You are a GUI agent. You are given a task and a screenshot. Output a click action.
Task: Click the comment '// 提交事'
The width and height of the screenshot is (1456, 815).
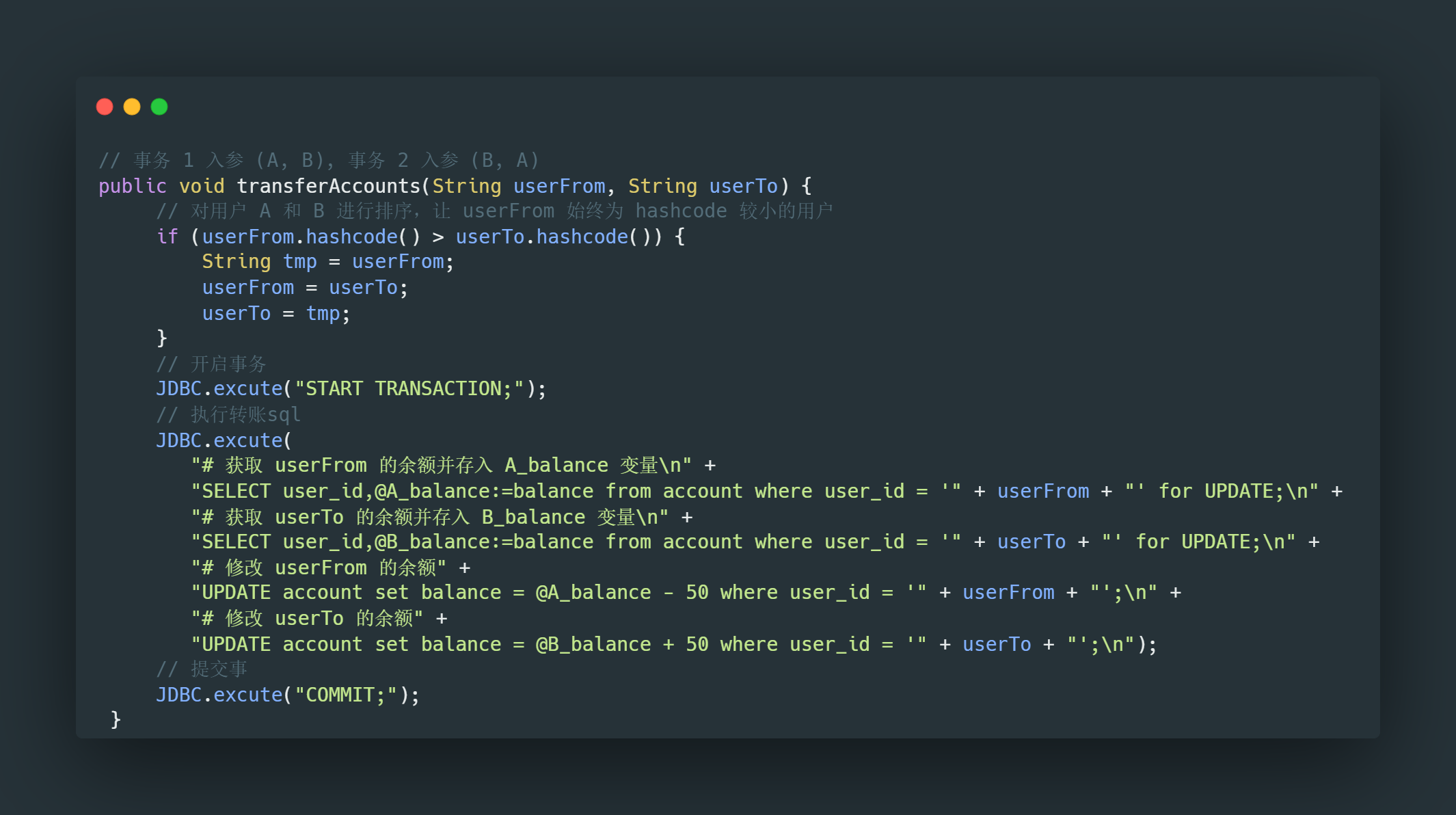(202, 669)
